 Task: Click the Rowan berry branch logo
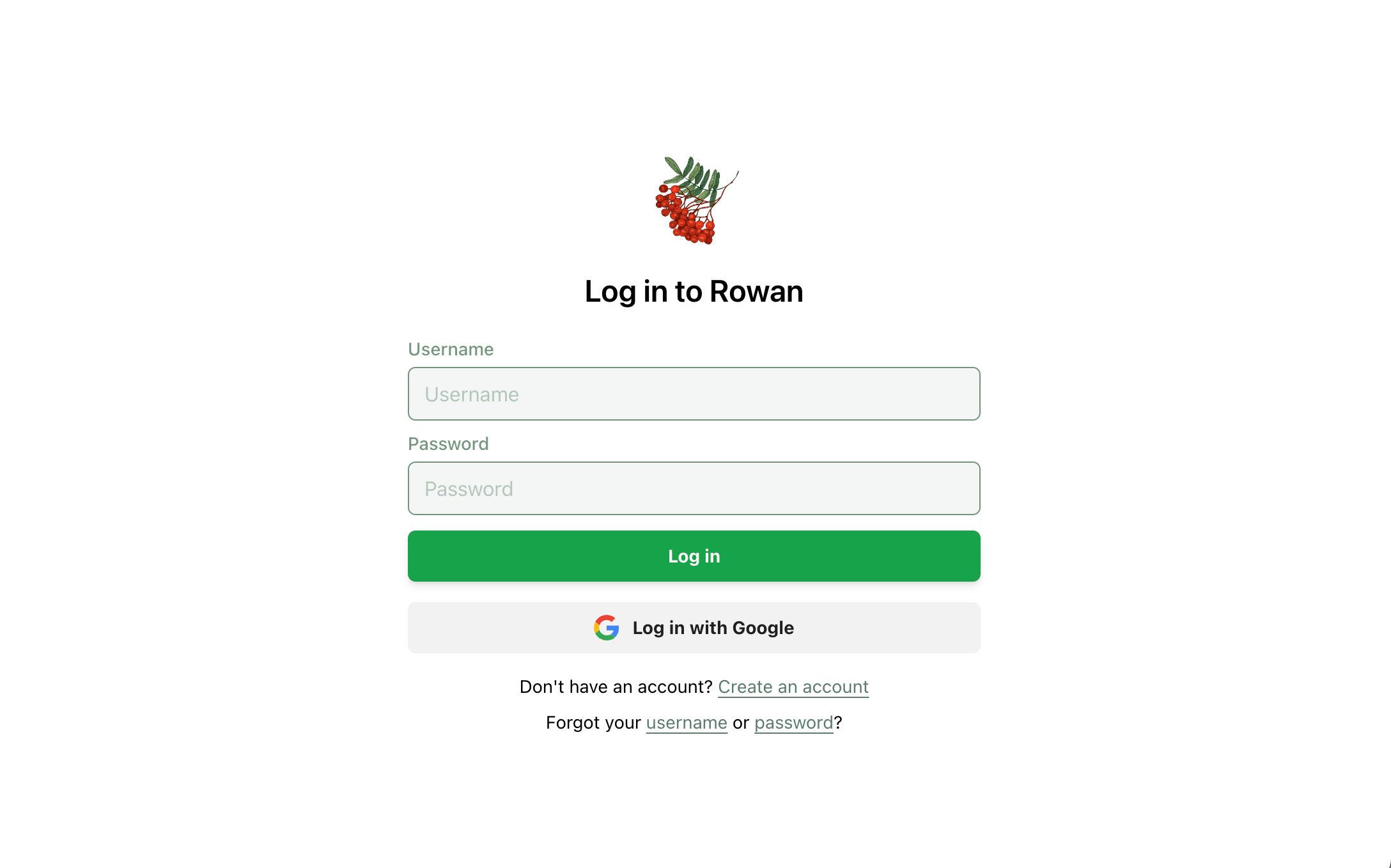(x=696, y=200)
